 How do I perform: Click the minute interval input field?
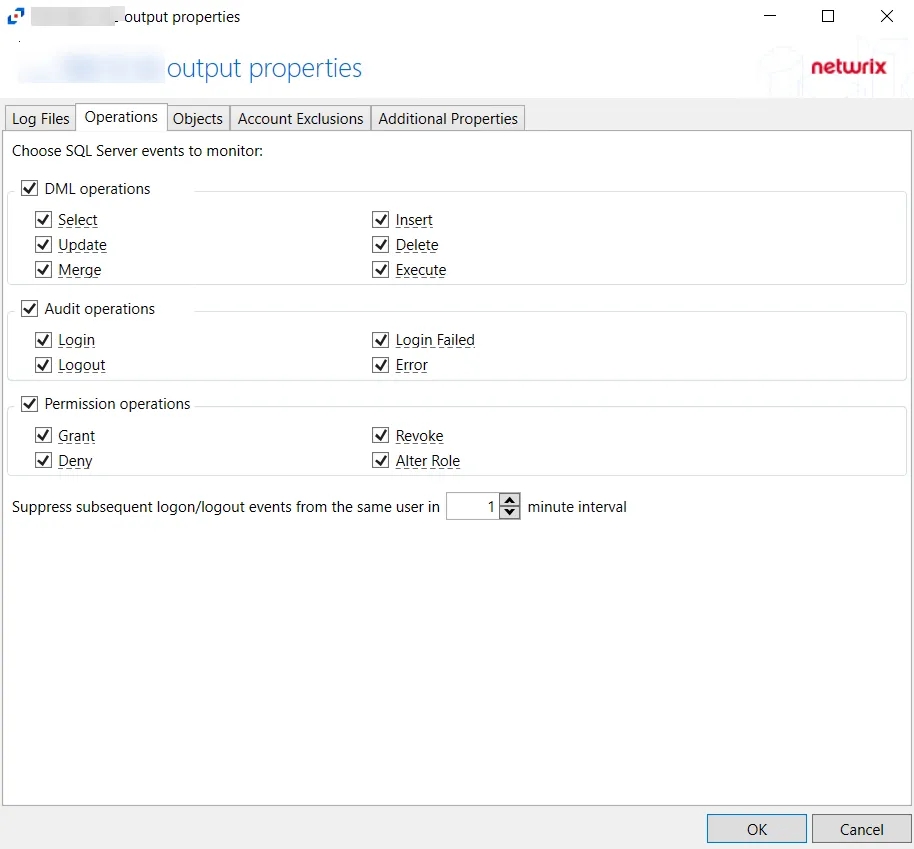pyautogui.click(x=473, y=506)
